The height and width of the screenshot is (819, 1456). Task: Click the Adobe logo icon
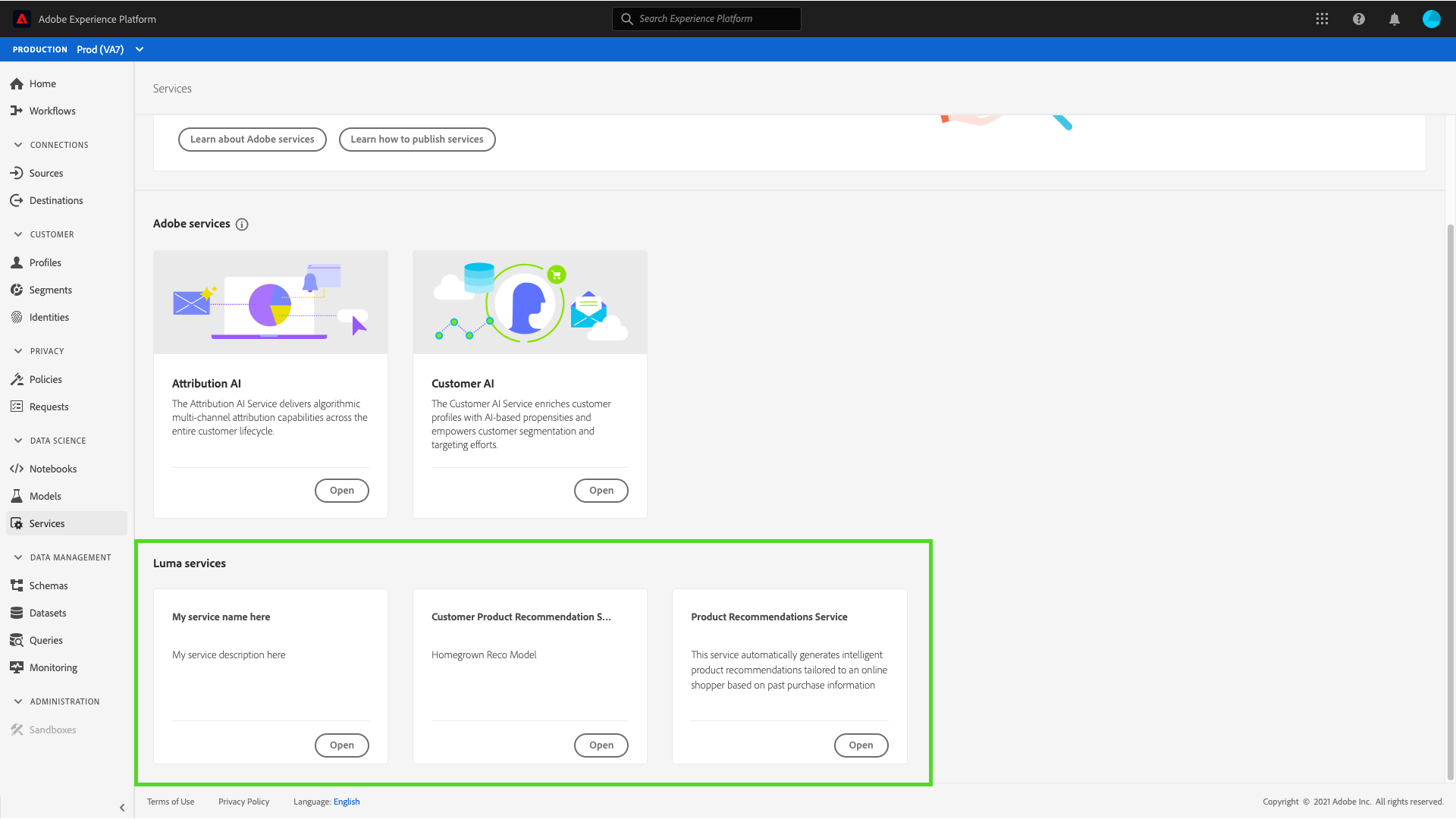coord(22,19)
